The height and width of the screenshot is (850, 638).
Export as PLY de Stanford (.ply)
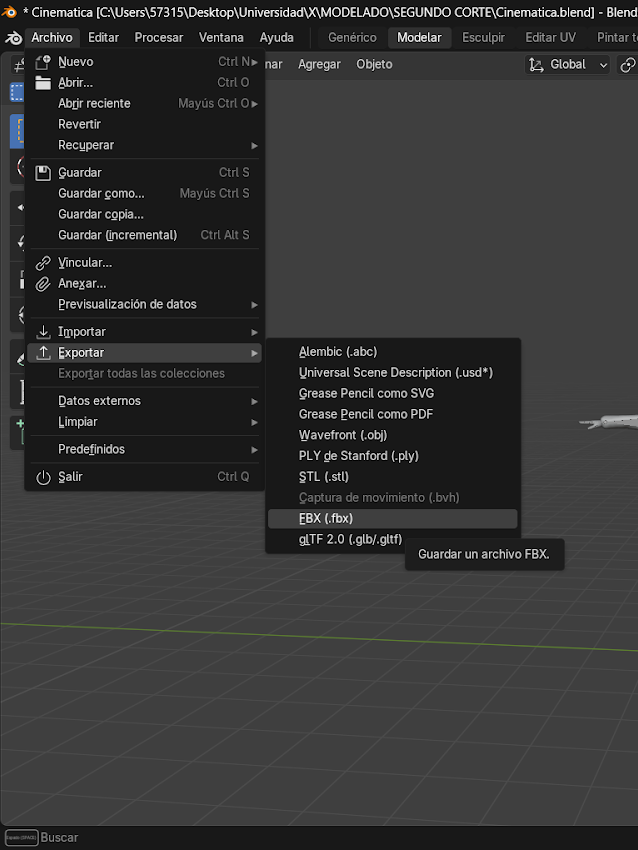(392, 456)
